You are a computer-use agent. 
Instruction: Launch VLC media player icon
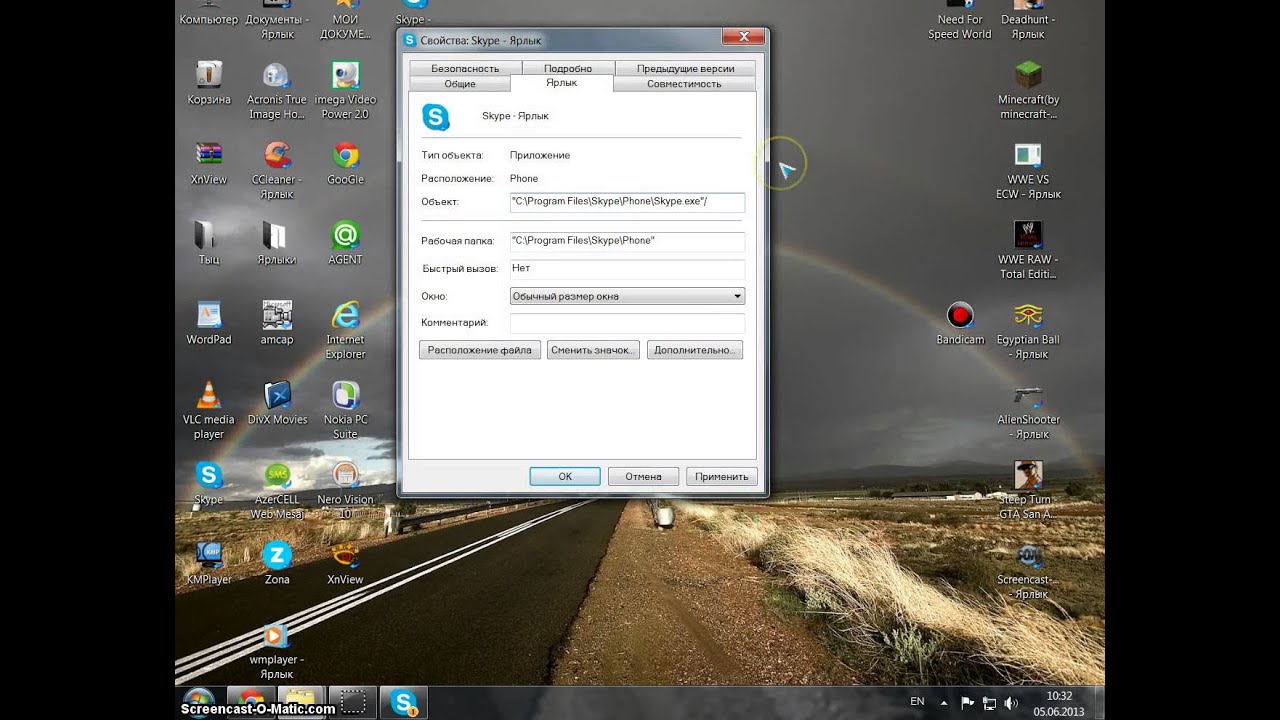(208, 411)
